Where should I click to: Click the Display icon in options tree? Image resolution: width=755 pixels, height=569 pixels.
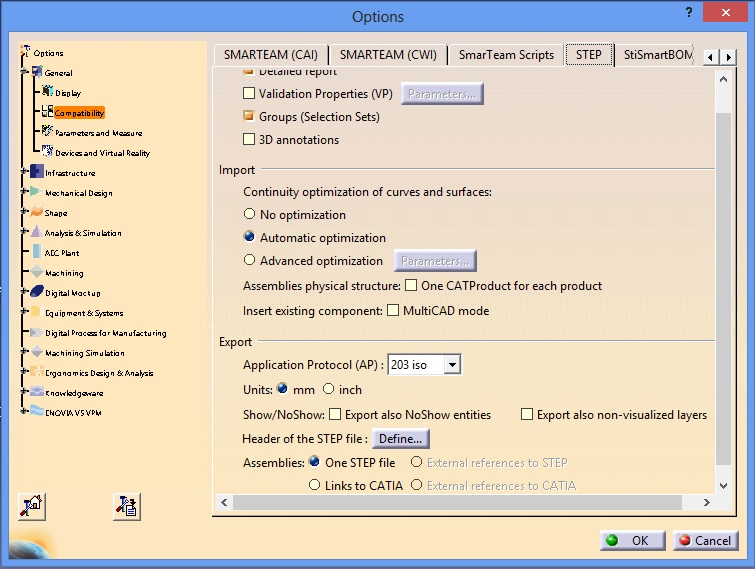47,91
